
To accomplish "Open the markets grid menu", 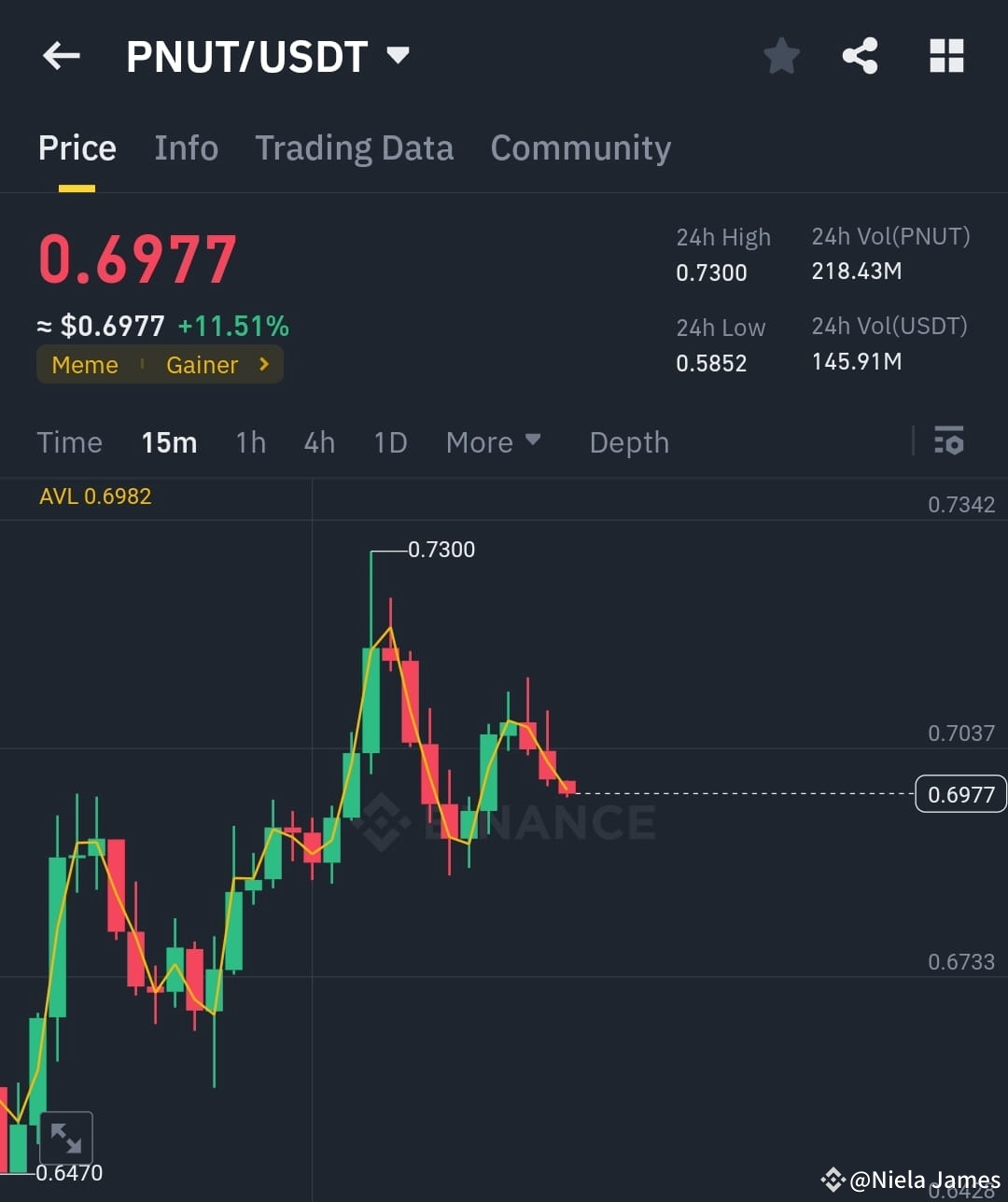I will 946,56.
